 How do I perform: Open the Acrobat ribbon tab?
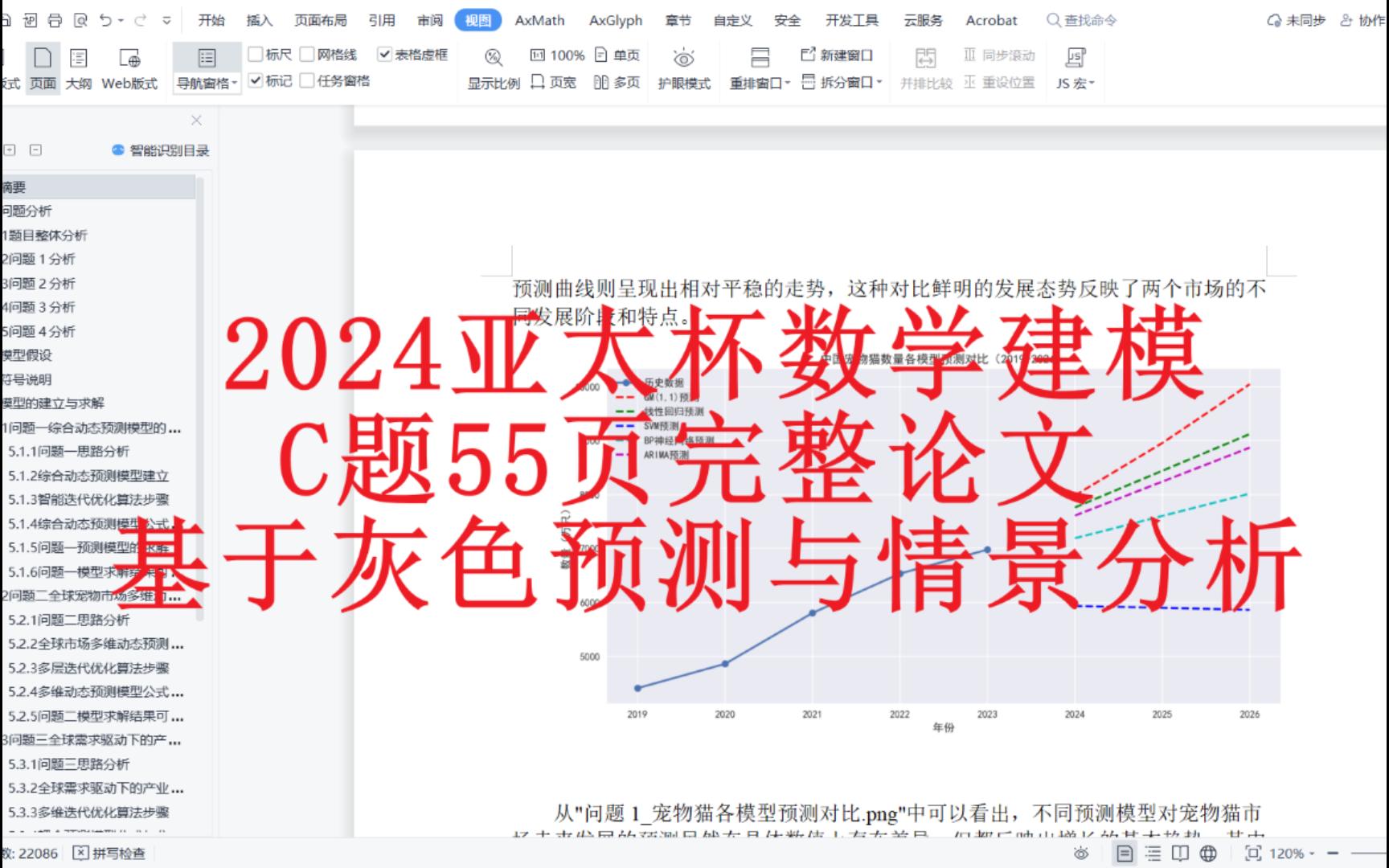[x=991, y=21]
